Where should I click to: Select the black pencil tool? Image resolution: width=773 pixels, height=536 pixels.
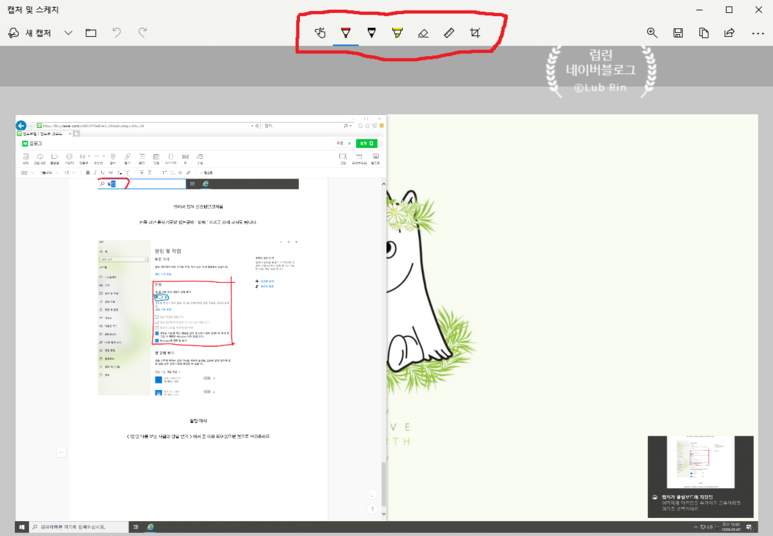[372, 33]
